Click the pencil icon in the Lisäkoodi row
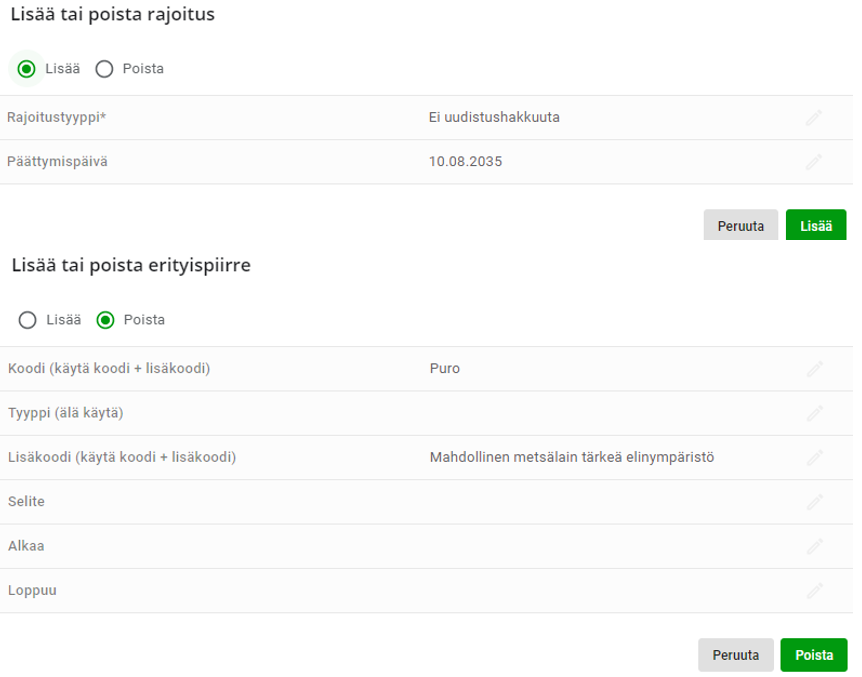Image resolution: width=862 pixels, height=677 pixels. pyautogui.click(x=815, y=458)
